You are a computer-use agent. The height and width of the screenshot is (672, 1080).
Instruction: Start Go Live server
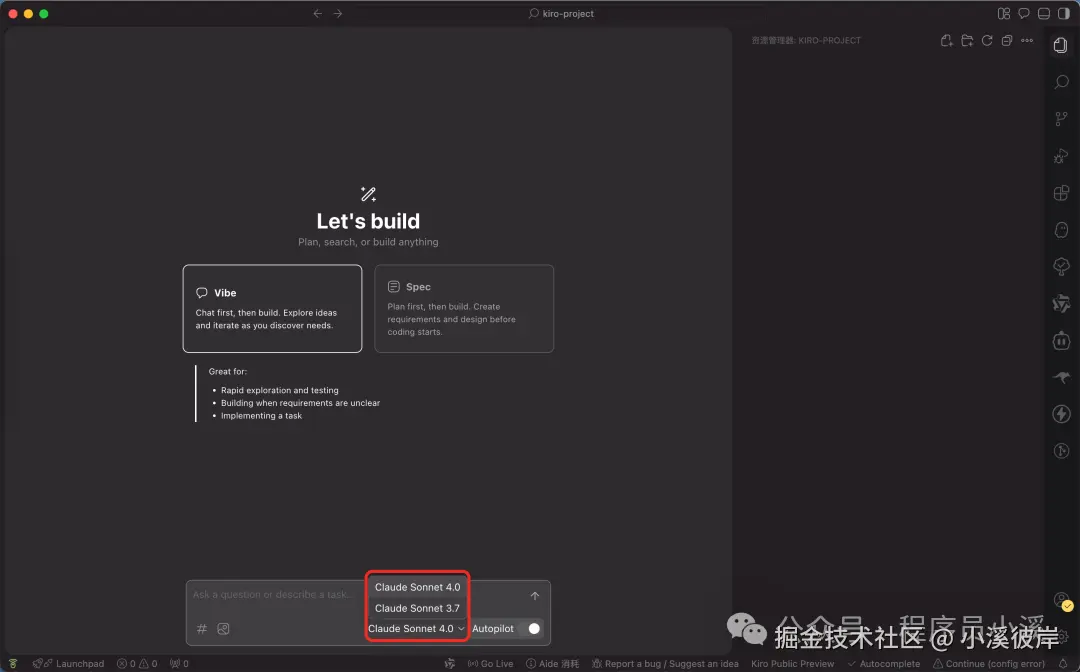490,664
